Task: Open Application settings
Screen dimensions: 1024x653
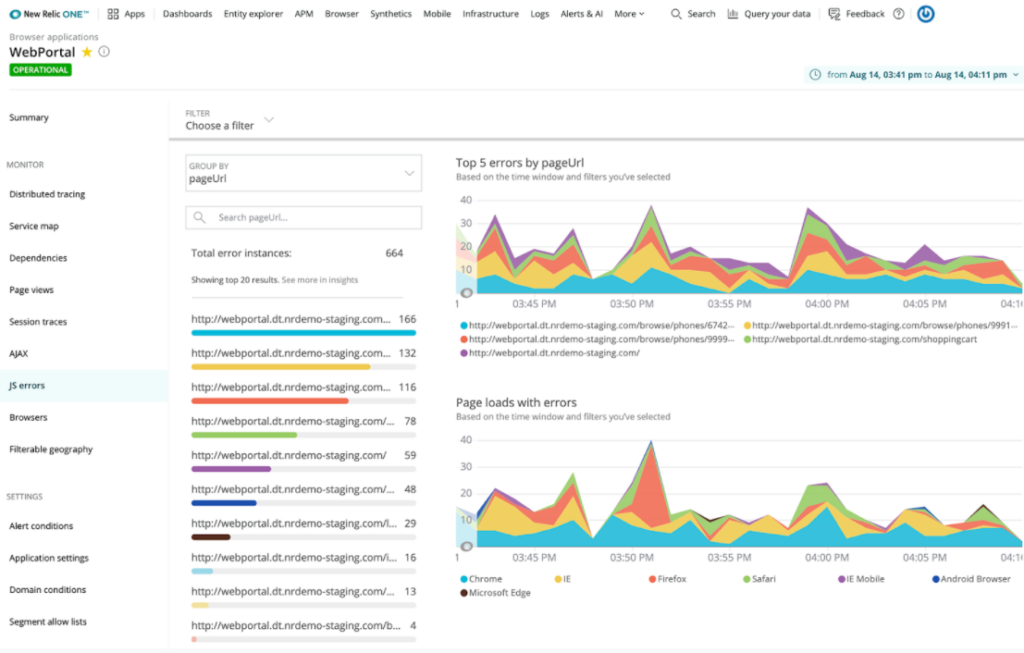Action: pyautogui.click(x=49, y=558)
